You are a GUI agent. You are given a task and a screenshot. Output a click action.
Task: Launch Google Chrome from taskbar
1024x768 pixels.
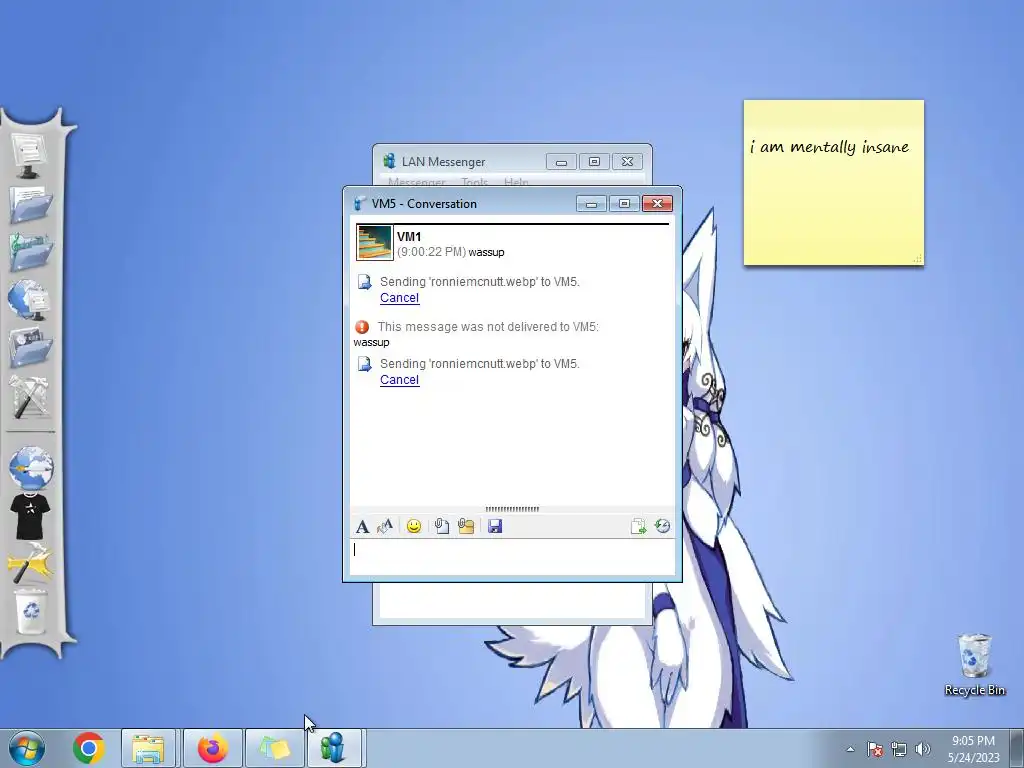tap(89, 748)
